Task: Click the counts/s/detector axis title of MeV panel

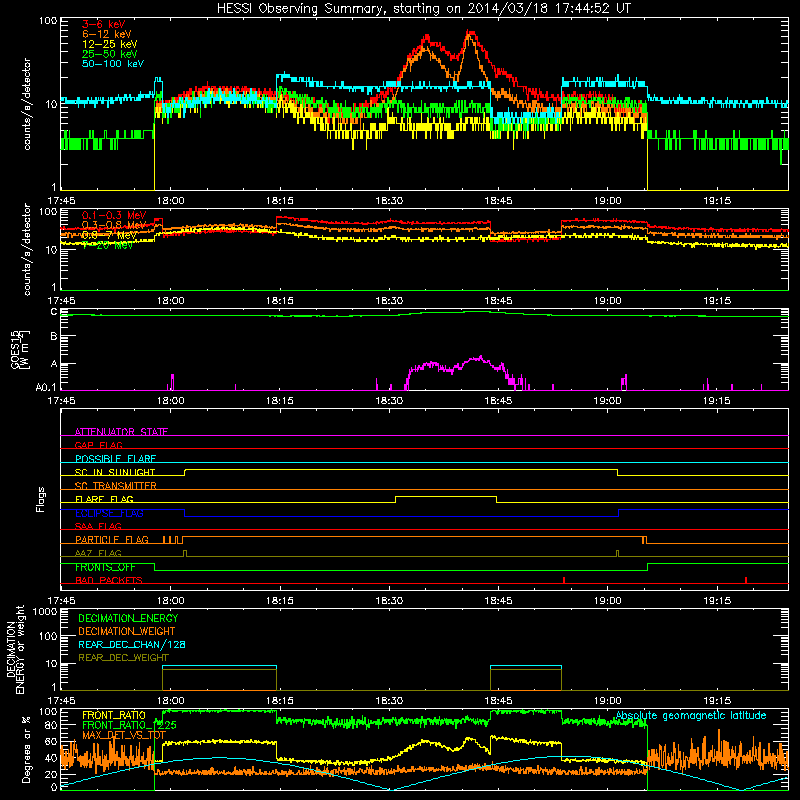Action: point(27,249)
